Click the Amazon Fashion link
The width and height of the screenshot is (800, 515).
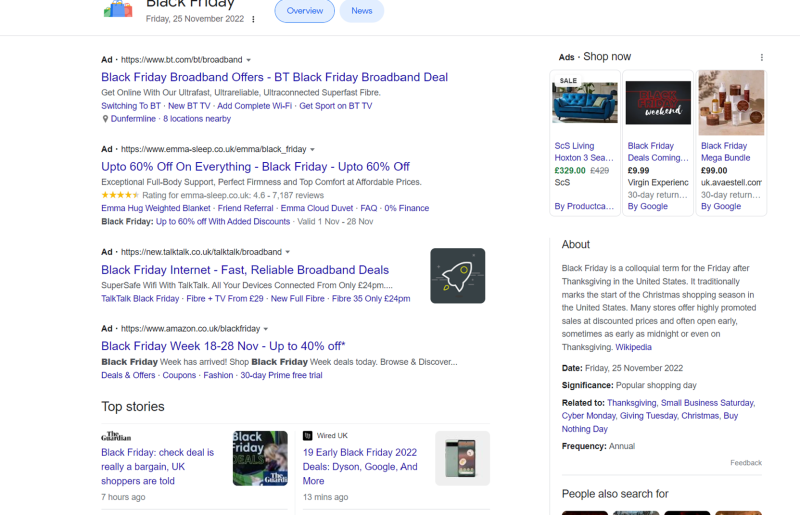218,375
